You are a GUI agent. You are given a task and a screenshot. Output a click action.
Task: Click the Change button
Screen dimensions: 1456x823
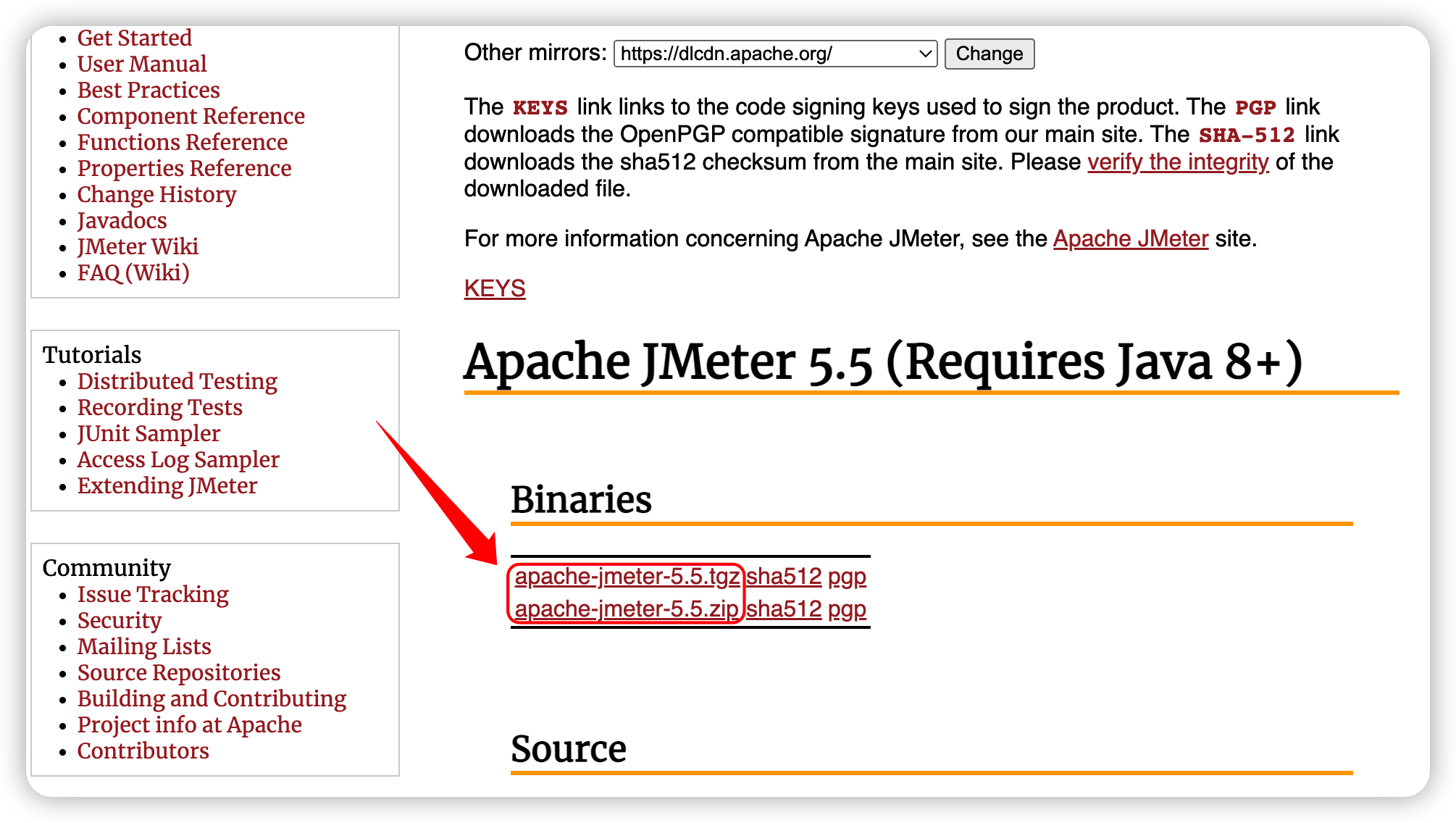(990, 54)
